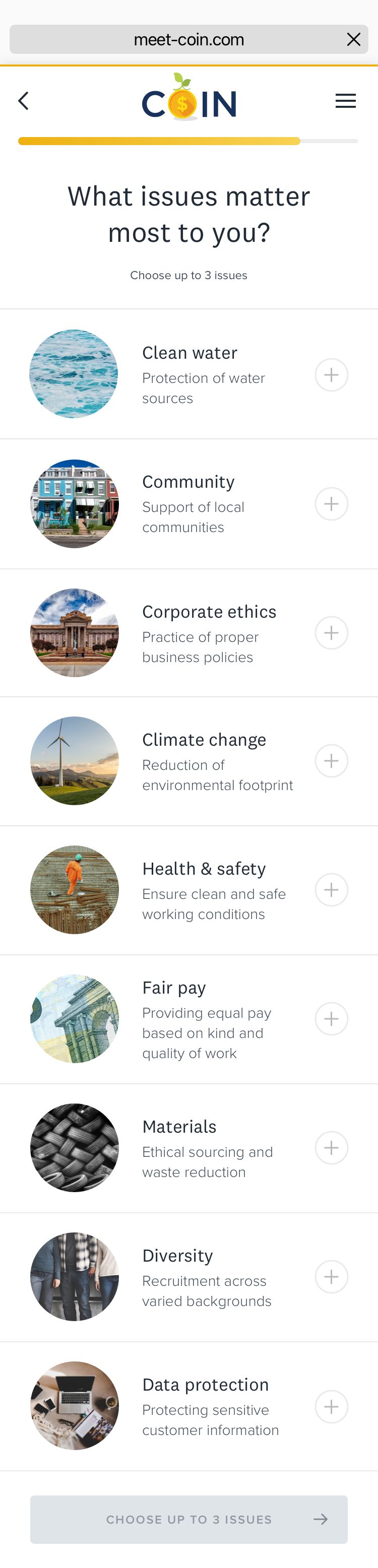The image size is (378, 1568).
Task: Click the plus icon for Data protection
Action: click(331, 1407)
